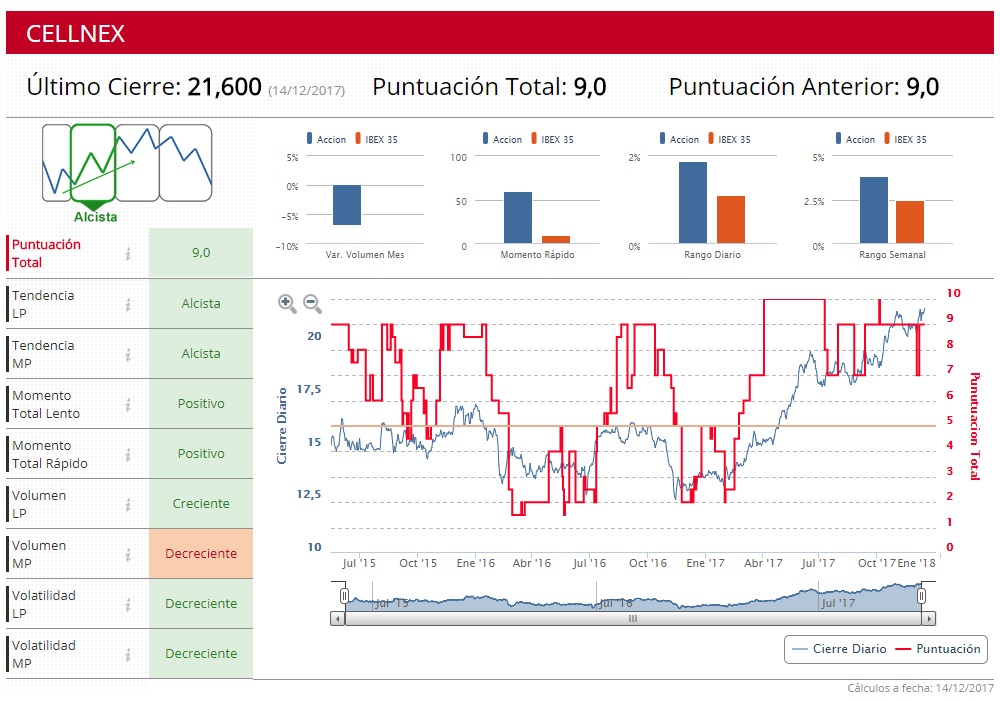Toggle IBEX 35 series in Rango Semanal chart
This screenshot has height=701, width=1000.
[x=906, y=139]
